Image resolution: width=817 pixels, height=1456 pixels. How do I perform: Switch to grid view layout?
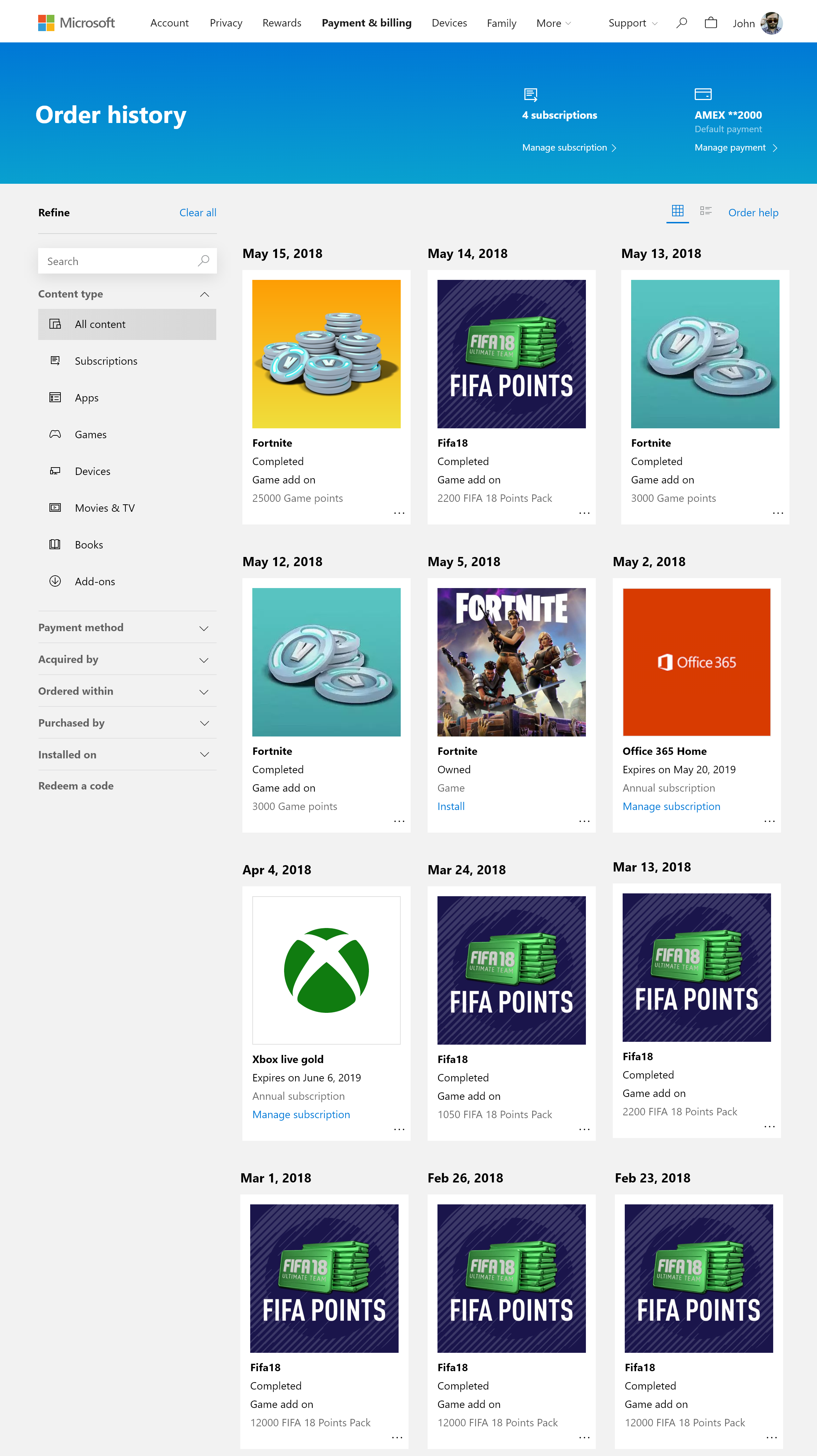coord(677,211)
